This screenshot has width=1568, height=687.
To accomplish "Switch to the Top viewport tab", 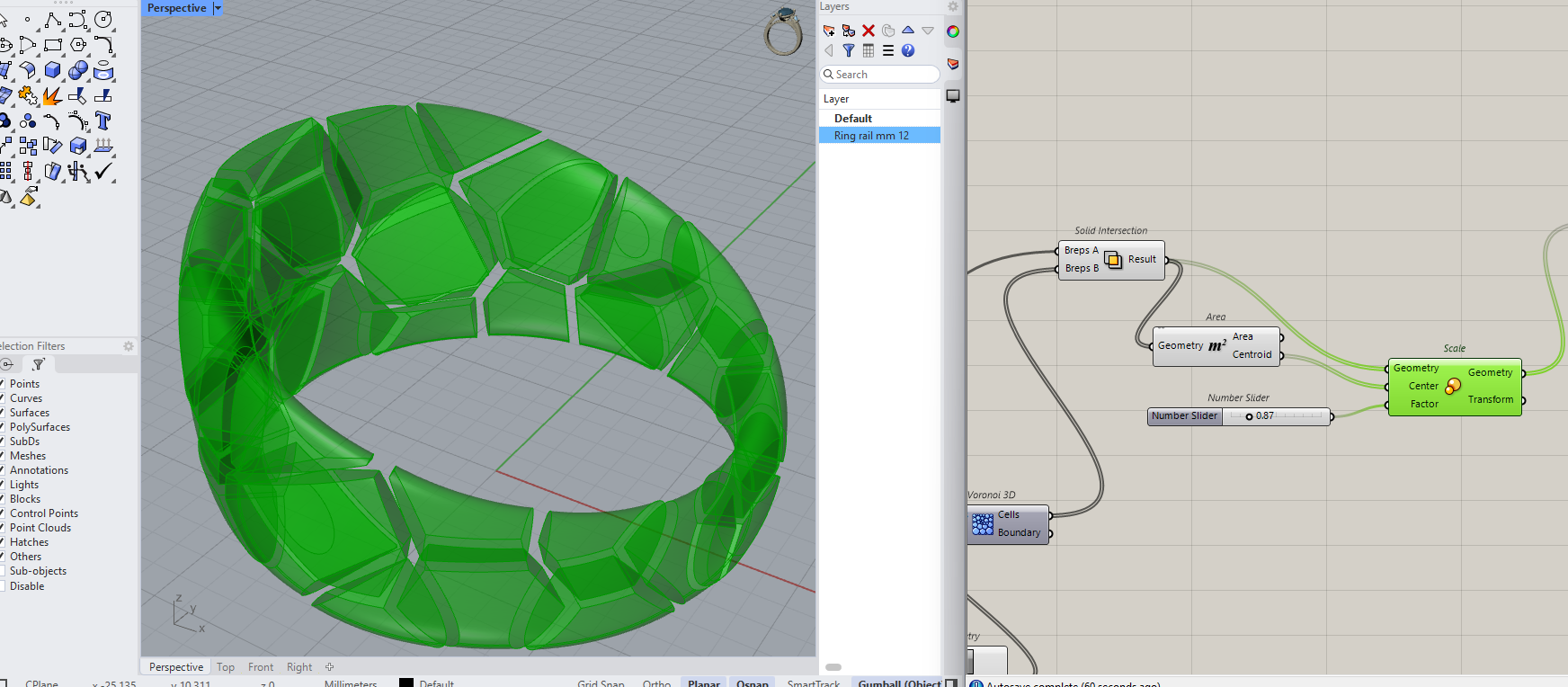I will [226, 667].
